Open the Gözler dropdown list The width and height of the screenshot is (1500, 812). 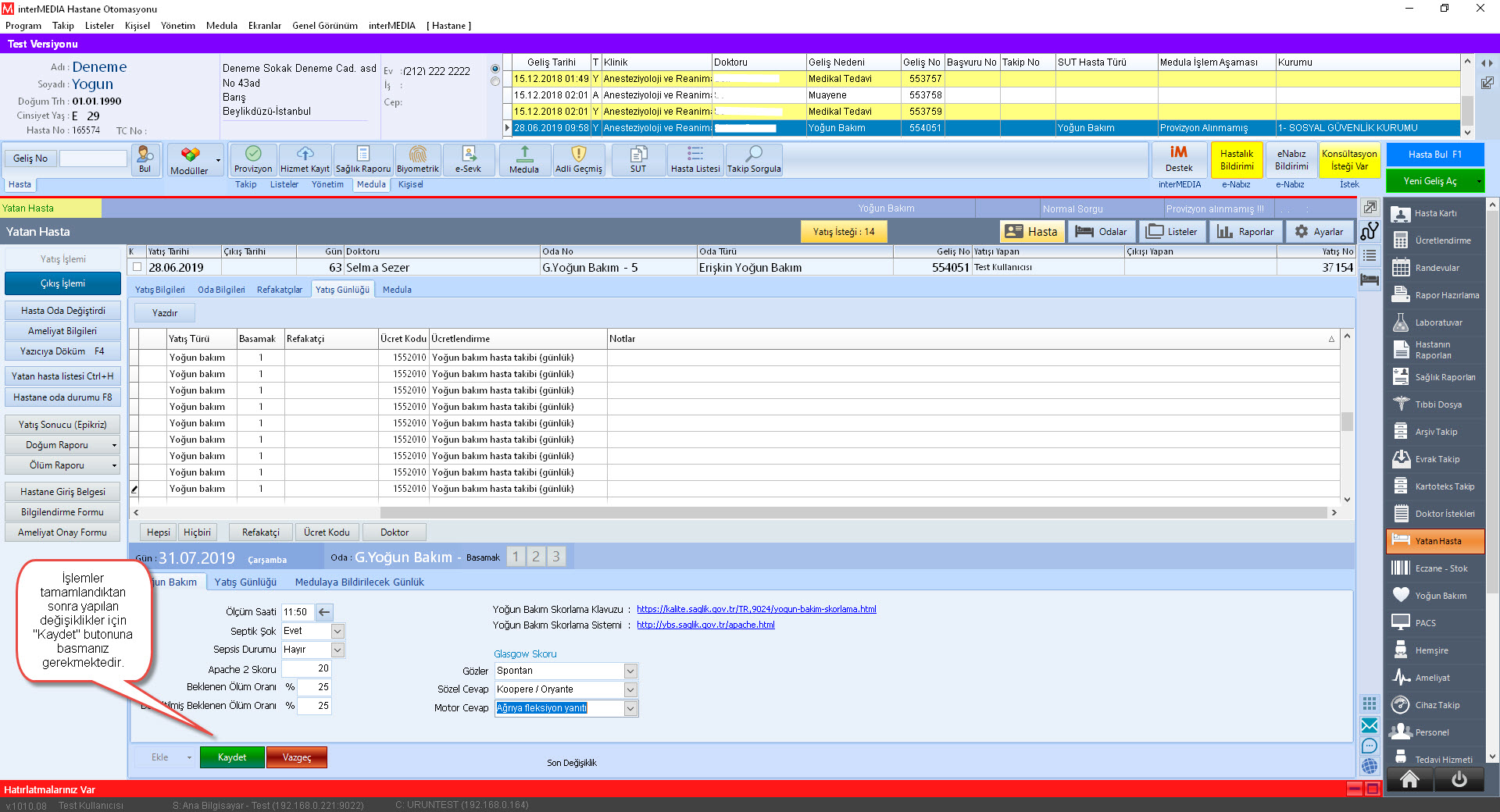pyautogui.click(x=630, y=671)
